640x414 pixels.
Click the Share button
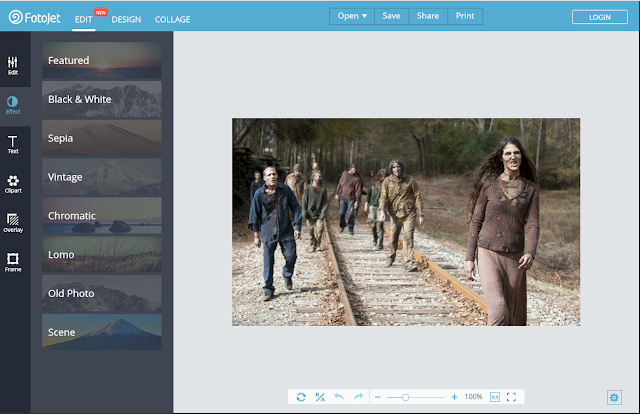(x=428, y=16)
